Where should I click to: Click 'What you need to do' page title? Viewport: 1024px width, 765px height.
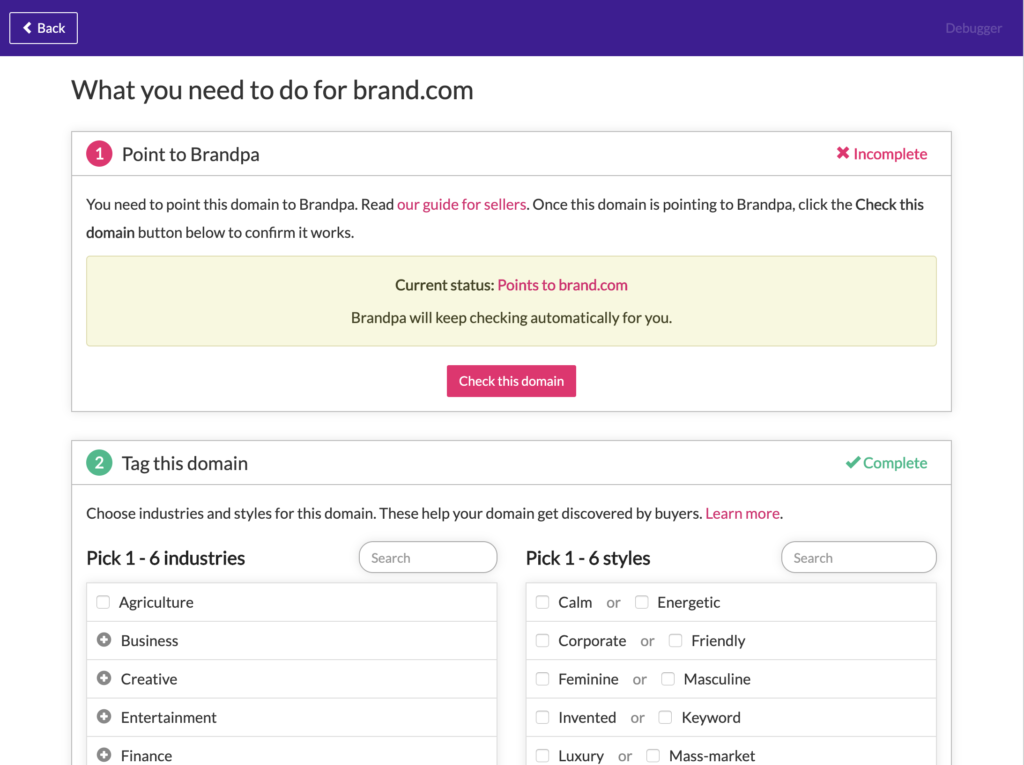tap(272, 90)
